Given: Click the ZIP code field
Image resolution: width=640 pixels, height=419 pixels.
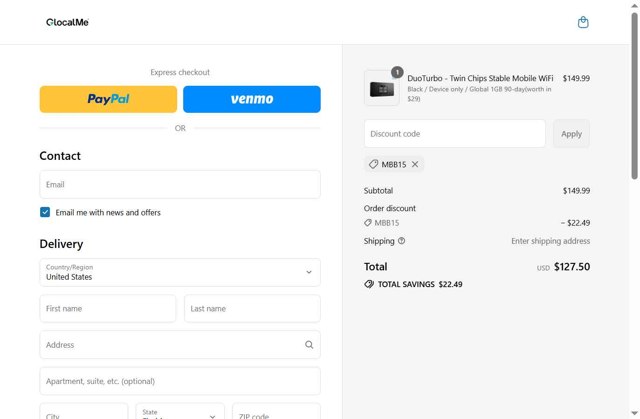Looking at the screenshot, I should click(x=276, y=411).
